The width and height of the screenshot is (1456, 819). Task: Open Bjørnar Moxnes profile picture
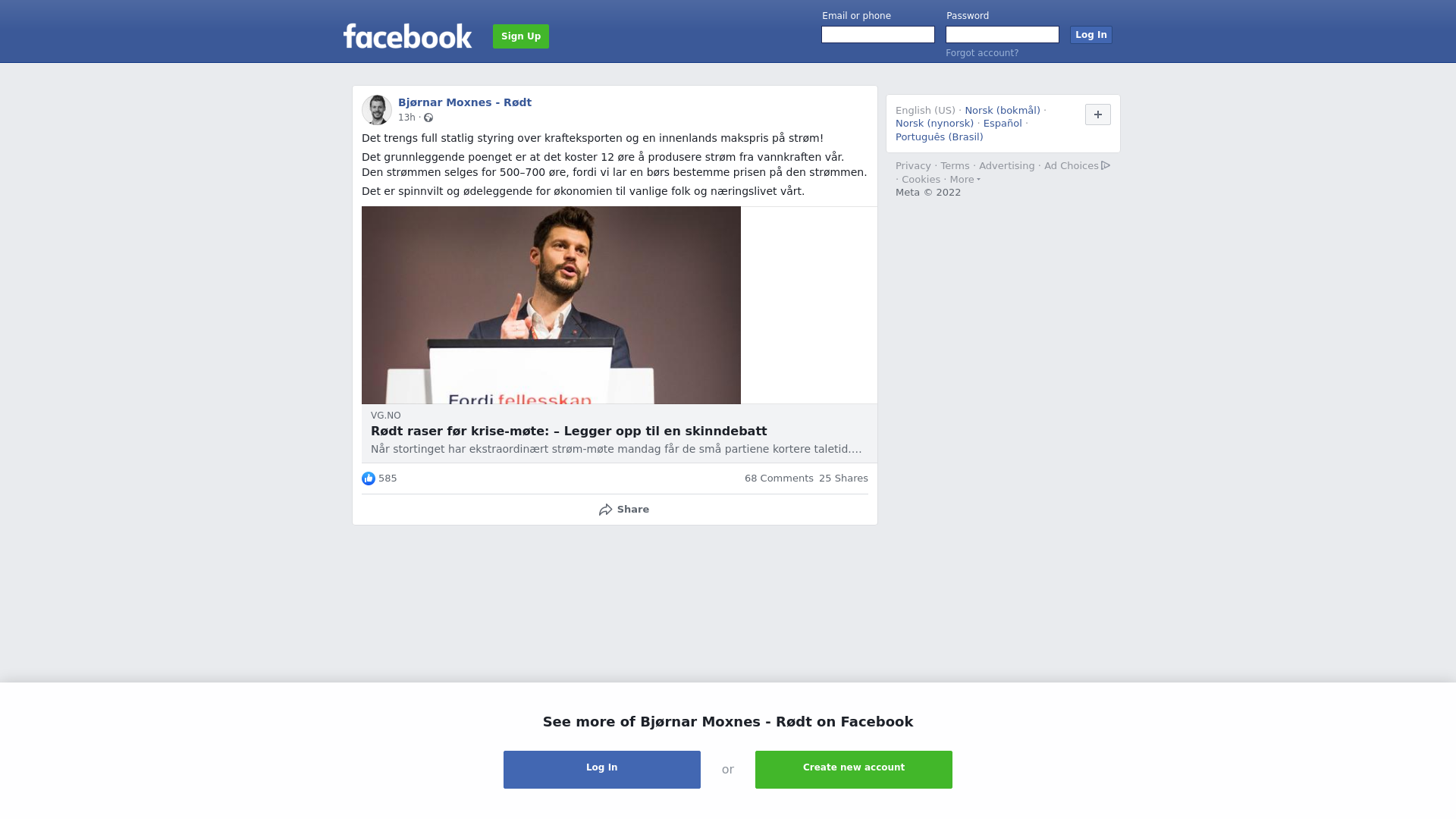click(377, 110)
